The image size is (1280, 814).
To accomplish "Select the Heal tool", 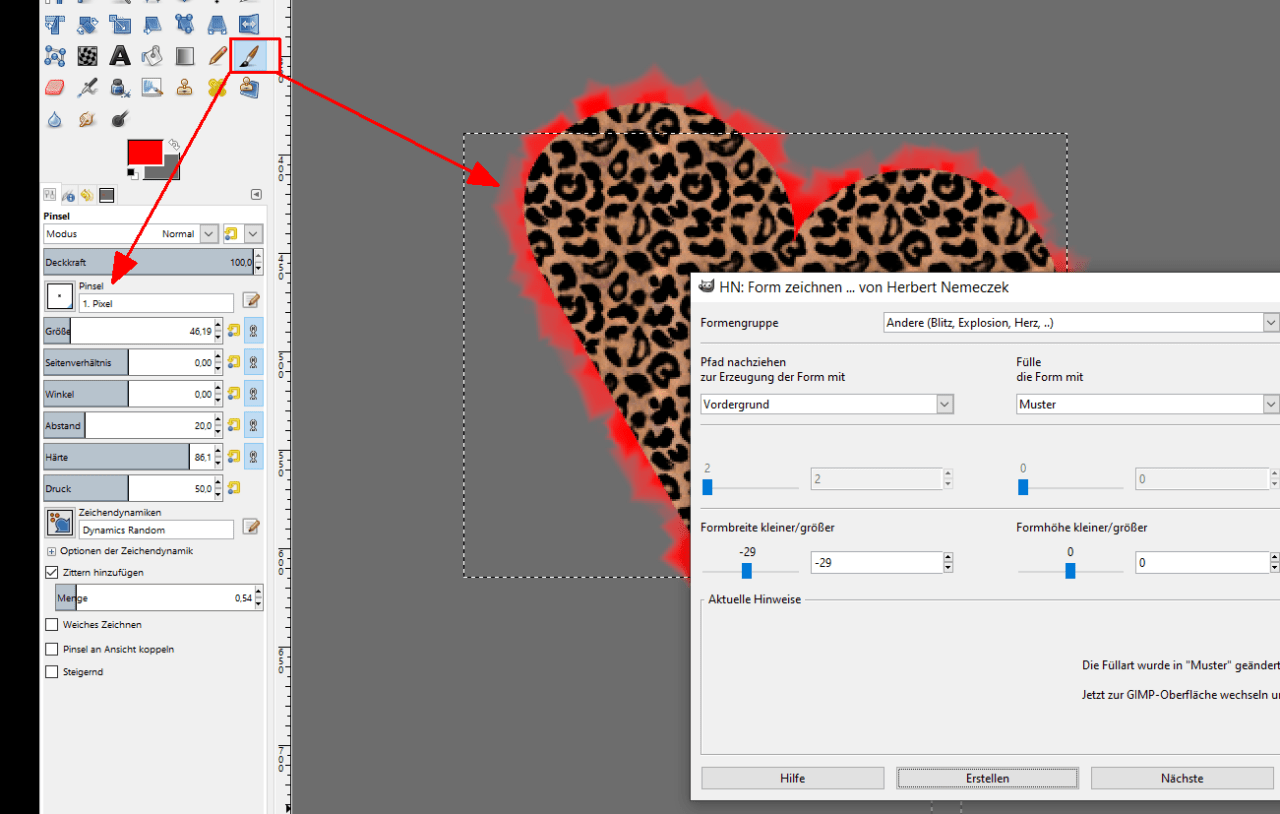I will point(217,87).
